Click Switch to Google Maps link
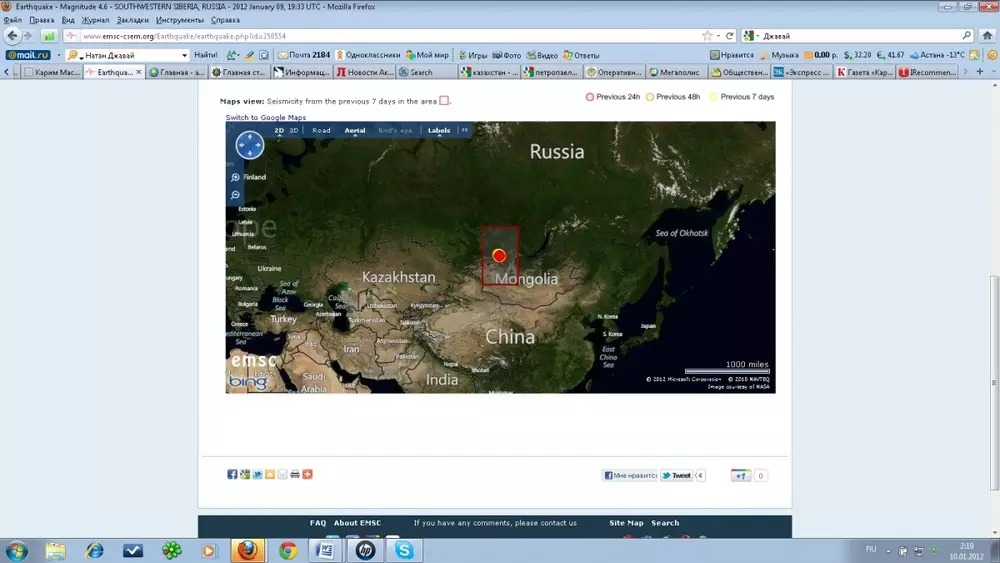 265,118
